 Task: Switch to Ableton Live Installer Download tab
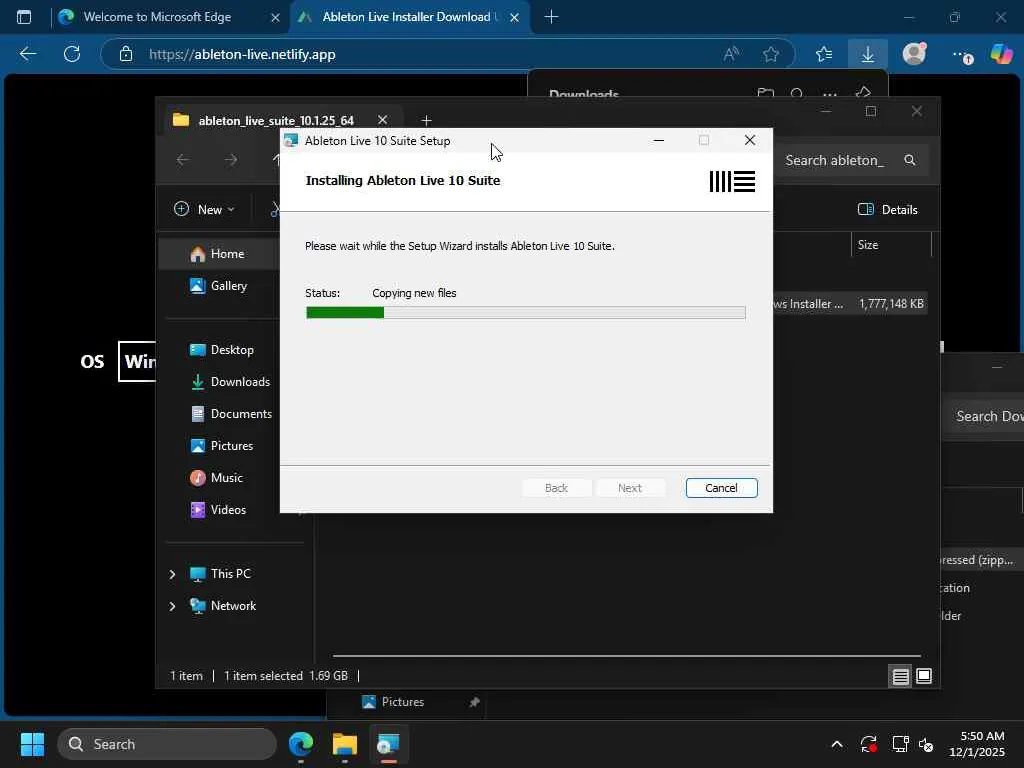pyautogui.click(x=406, y=17)
